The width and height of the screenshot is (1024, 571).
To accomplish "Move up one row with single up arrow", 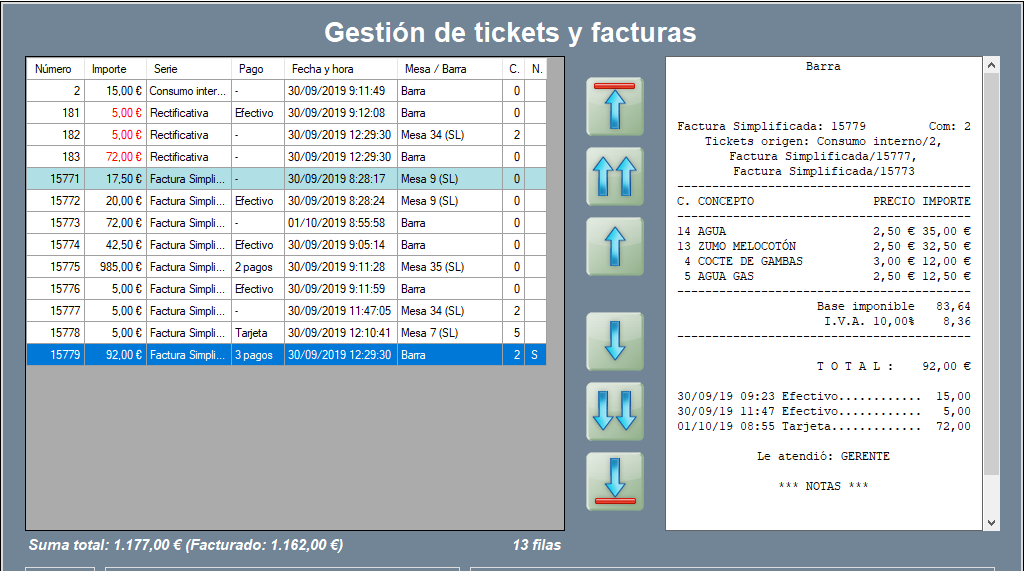I will 615,246.
